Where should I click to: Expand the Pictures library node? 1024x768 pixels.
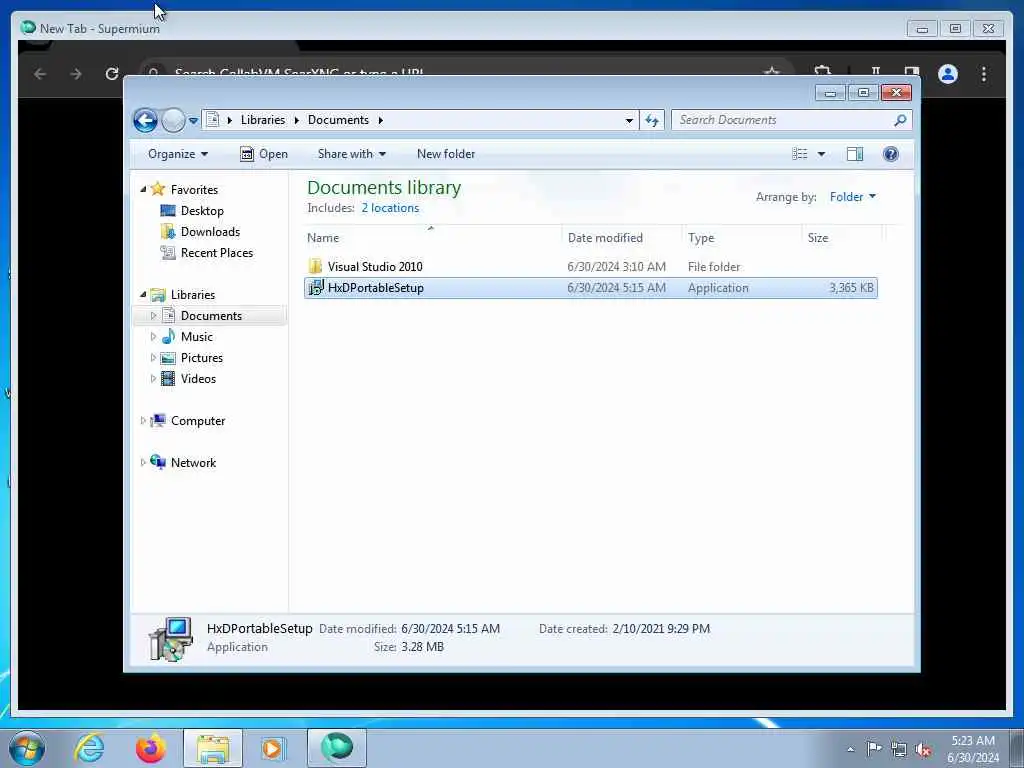click(153, 358)
